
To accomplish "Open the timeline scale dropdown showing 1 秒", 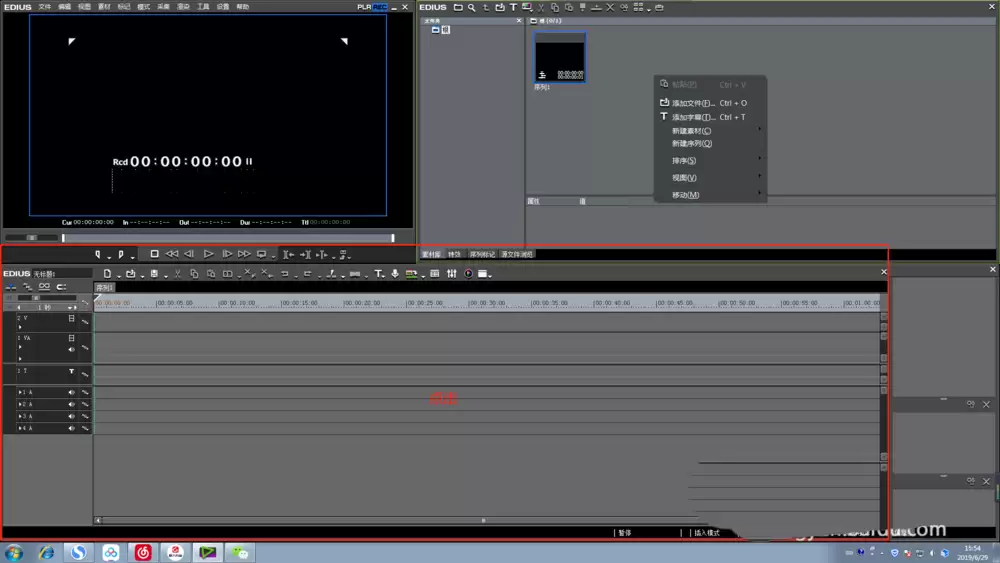I will click(x=47, y=307).
